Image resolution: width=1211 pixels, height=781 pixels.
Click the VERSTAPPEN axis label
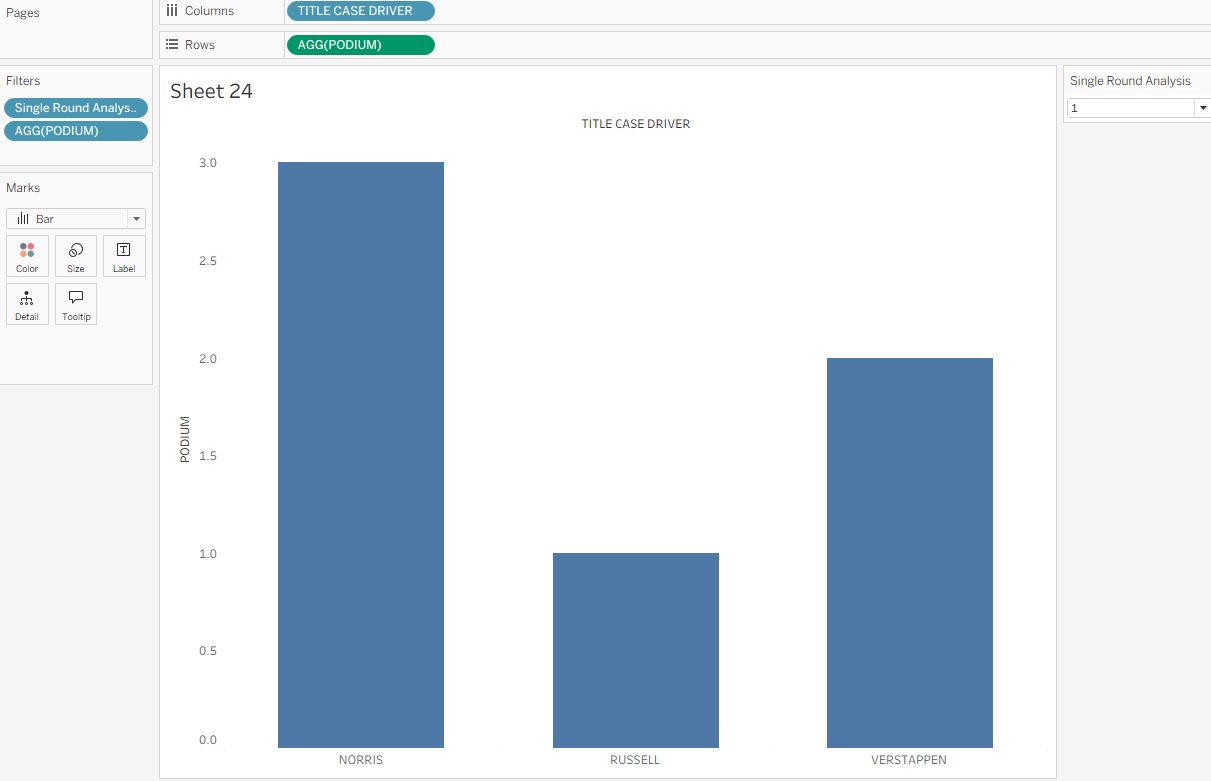(909, 760)
